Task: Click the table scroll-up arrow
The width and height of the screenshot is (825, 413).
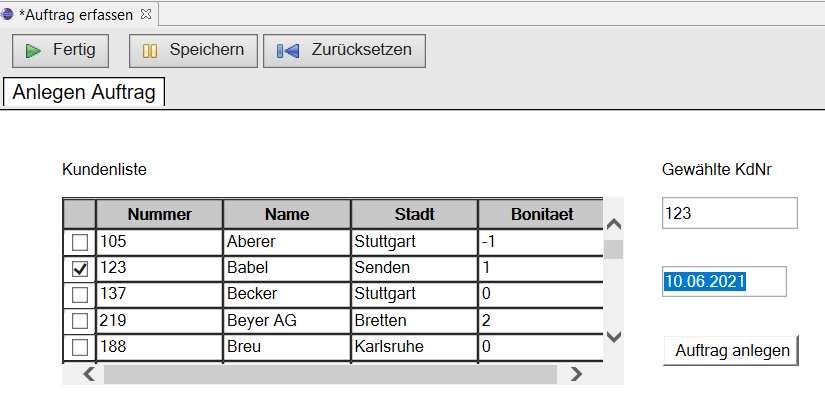Action: [613, 225]
